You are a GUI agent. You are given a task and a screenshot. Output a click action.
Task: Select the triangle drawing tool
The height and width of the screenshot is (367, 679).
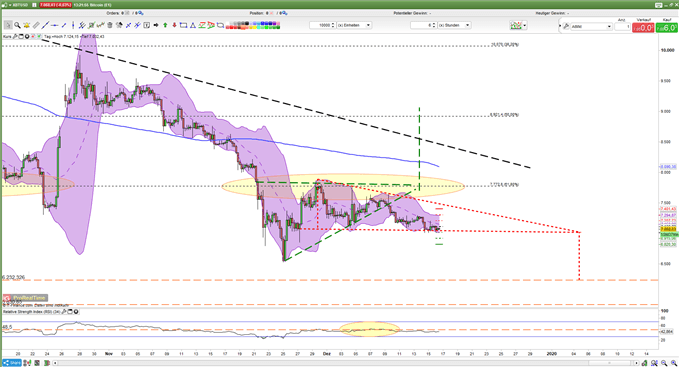point(193,26)
